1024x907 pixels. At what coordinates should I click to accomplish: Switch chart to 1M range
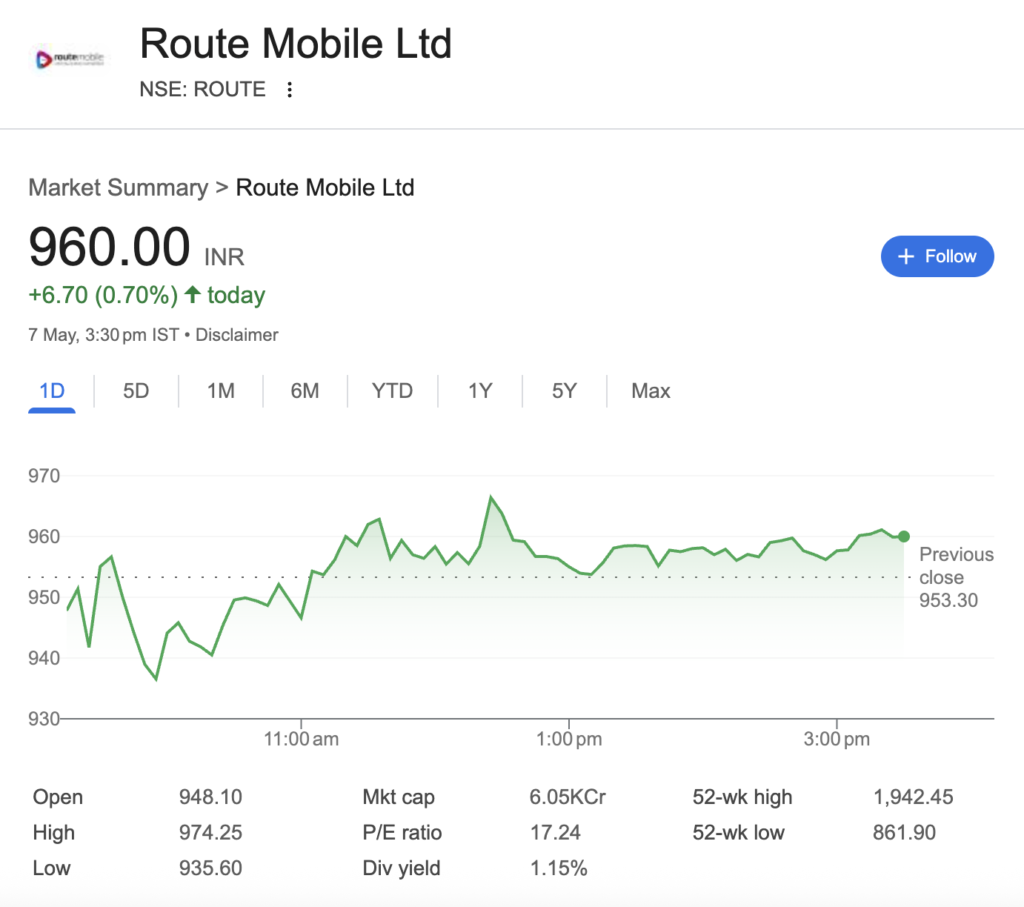[x=221, y=391]
